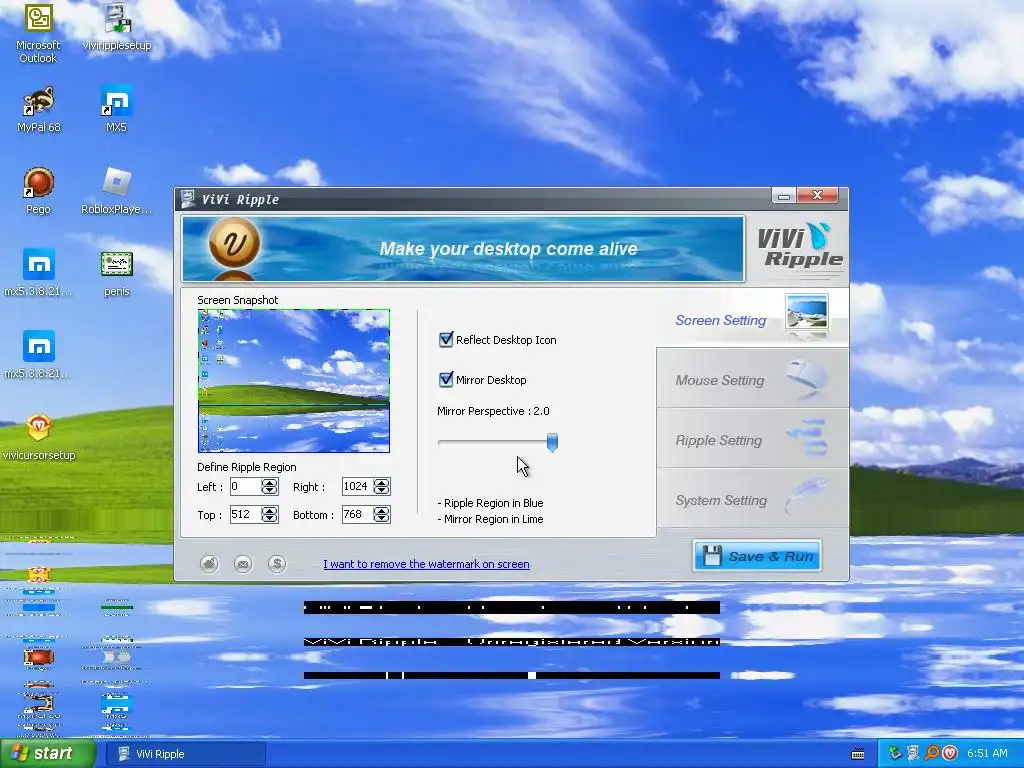This screenshot has height=768, width=1024.
Task: Focus the Right region input field
Action: point(358,487)
